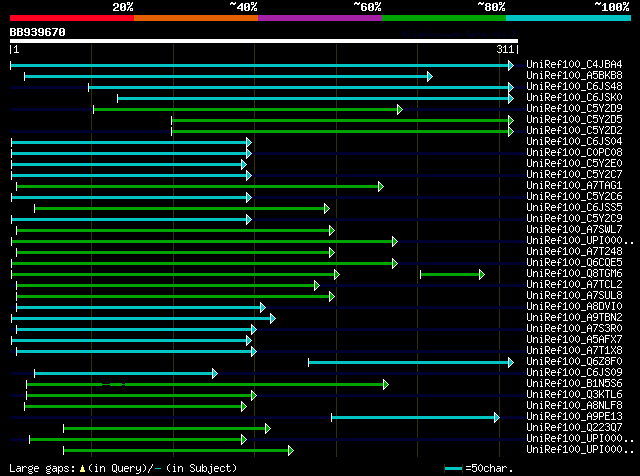Screen dimensions: 640x476
Task: Select the UniRef100_C5Y2C6 label
Action: tap(574, 197)
